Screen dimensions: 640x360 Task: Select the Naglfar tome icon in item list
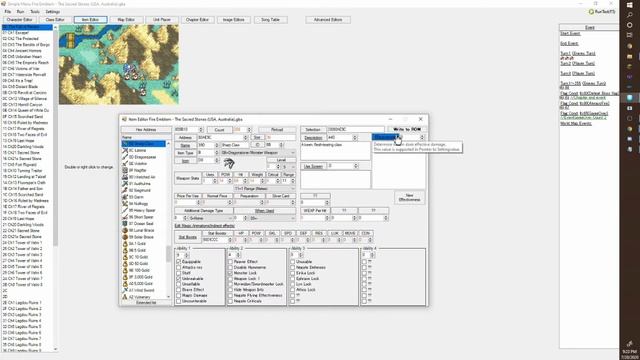125,171
